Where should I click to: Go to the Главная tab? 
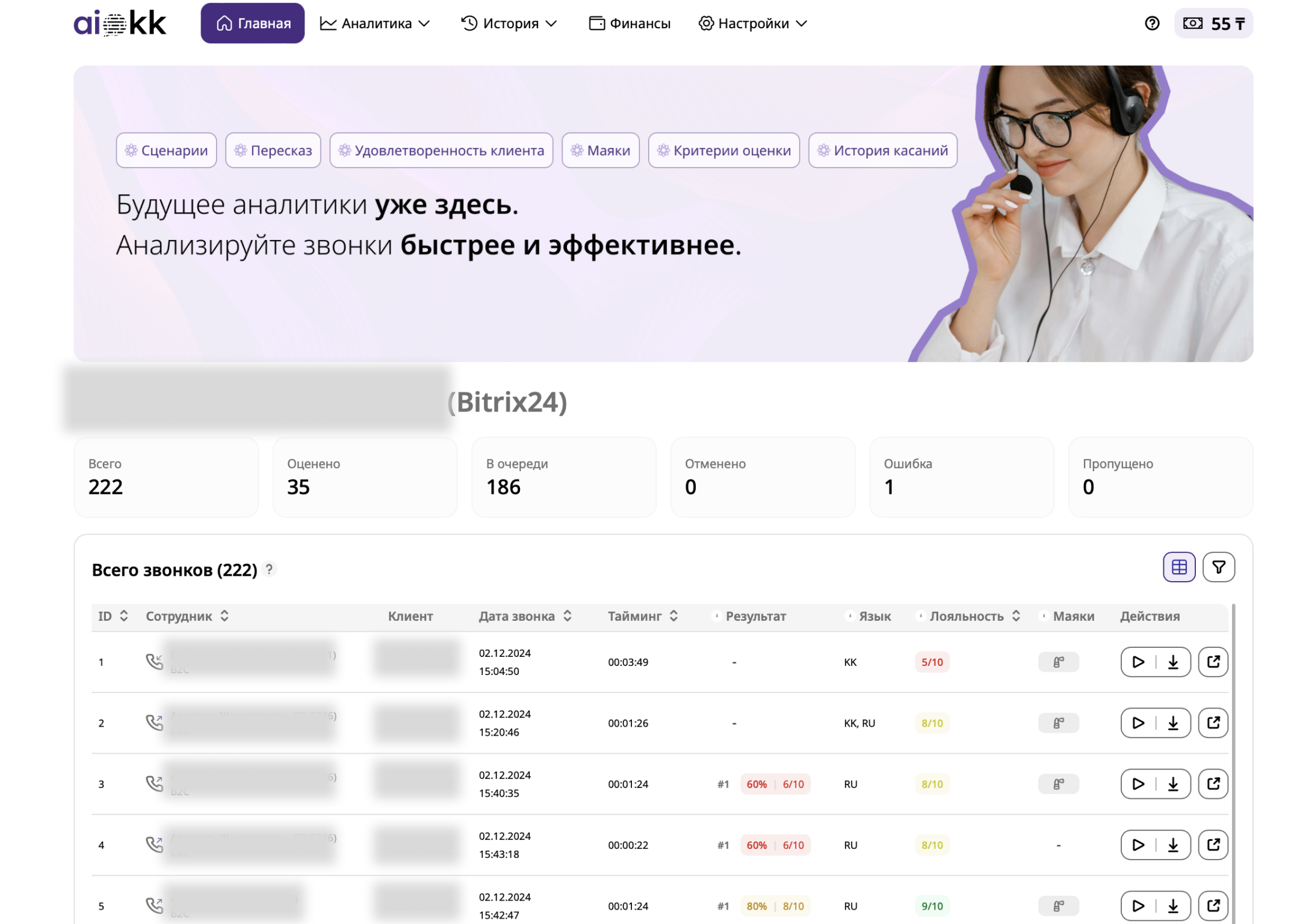[x=253, y=23]
